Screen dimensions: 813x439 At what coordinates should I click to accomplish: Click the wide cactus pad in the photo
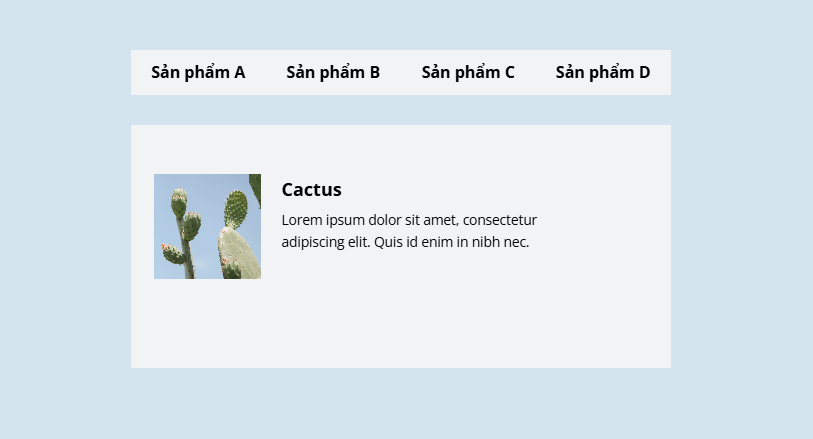coord(239,251)
